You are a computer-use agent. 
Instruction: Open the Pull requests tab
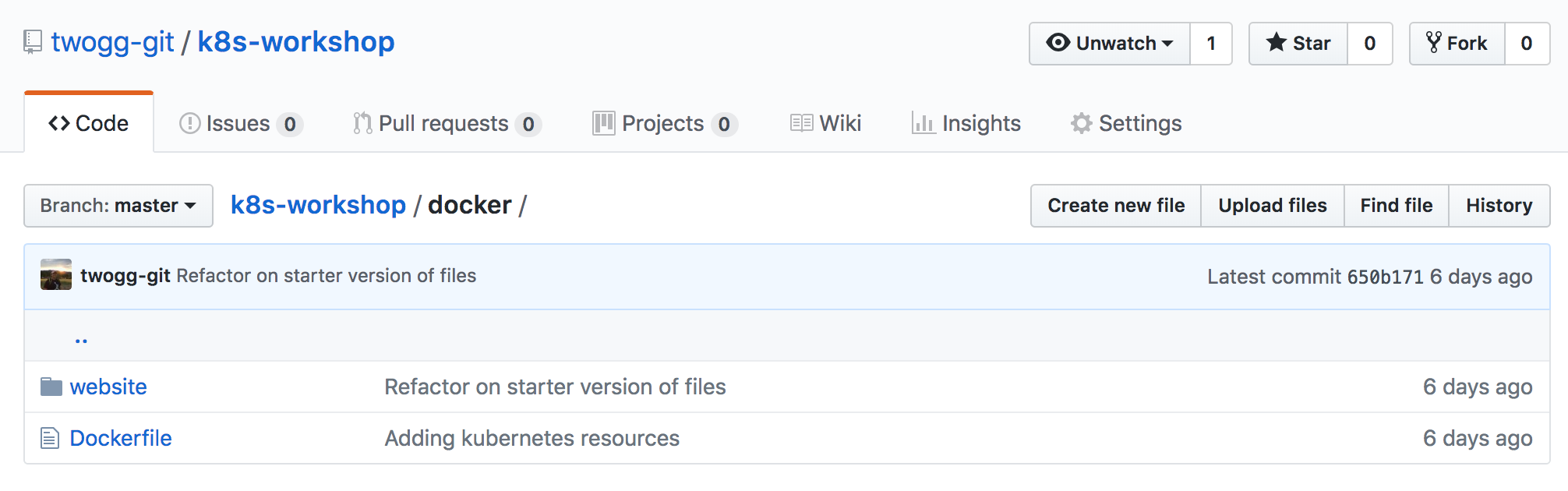point(447,124)
